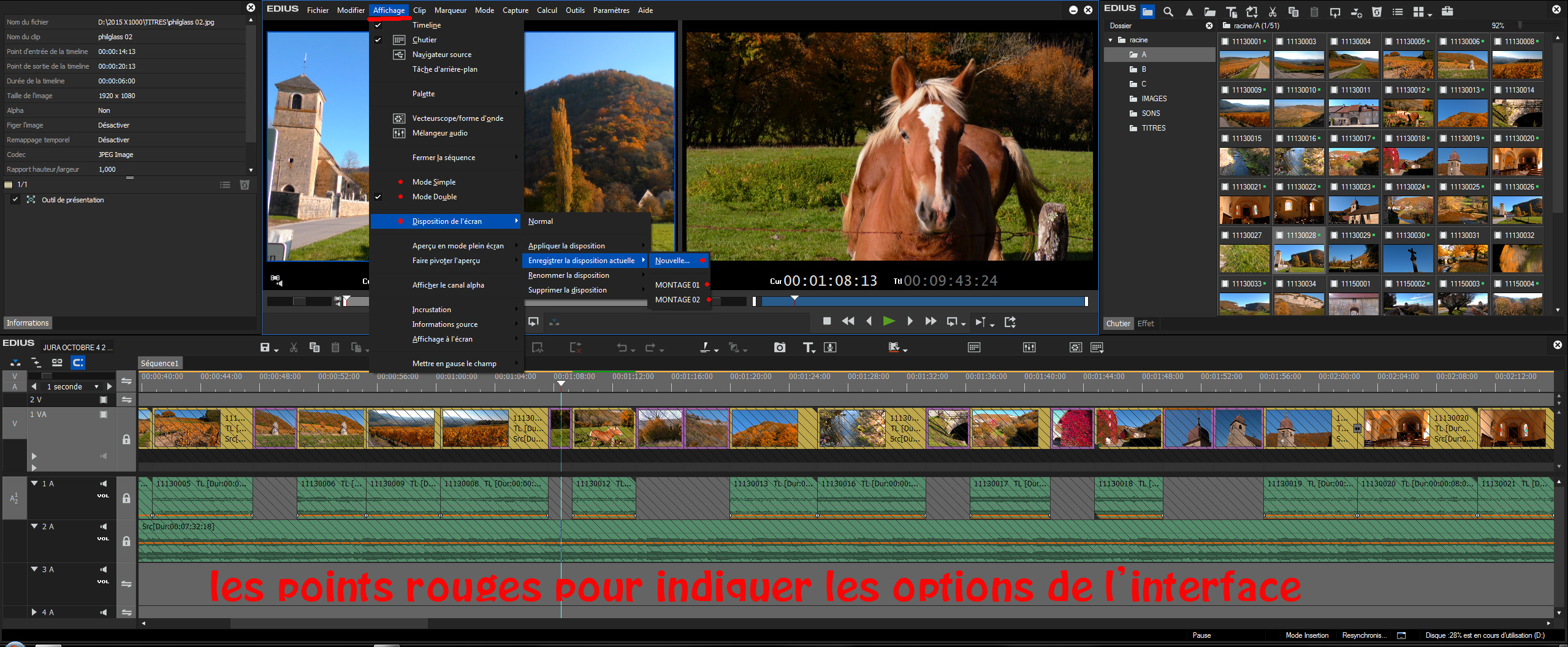The width and height of the screenshot is (1568, 647).
Task: Open the '1 seconde' timeline scale dropdown
Action: coord(96,387)
